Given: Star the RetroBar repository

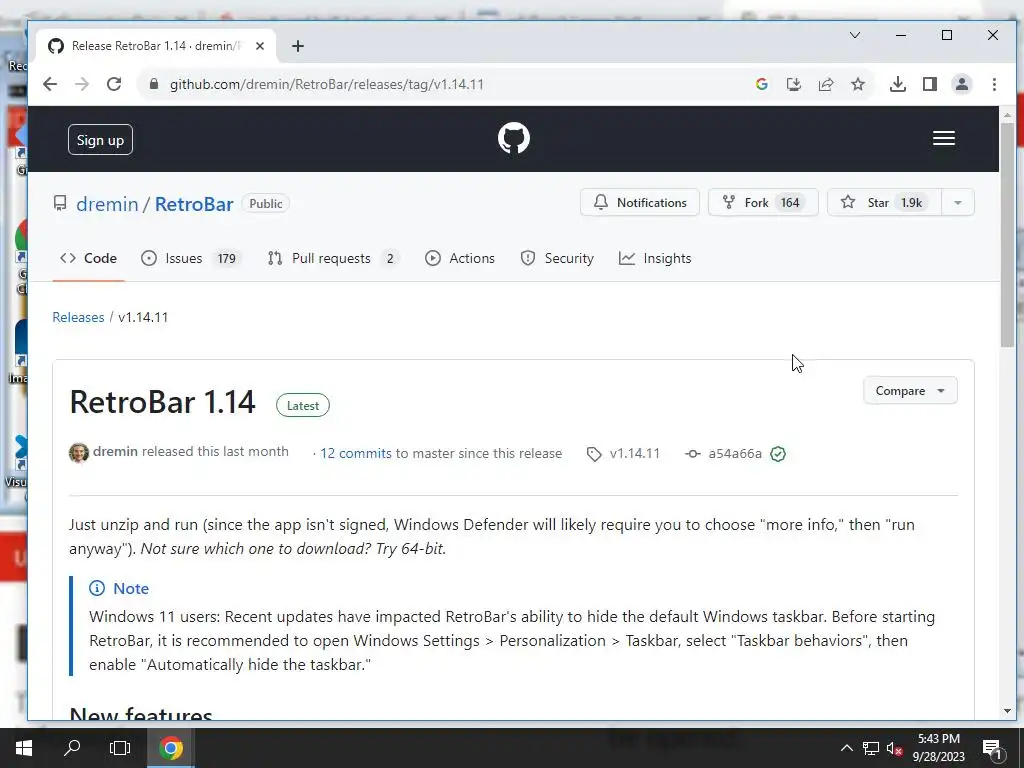Looking at the screenshot, I should tap(884, 202).
